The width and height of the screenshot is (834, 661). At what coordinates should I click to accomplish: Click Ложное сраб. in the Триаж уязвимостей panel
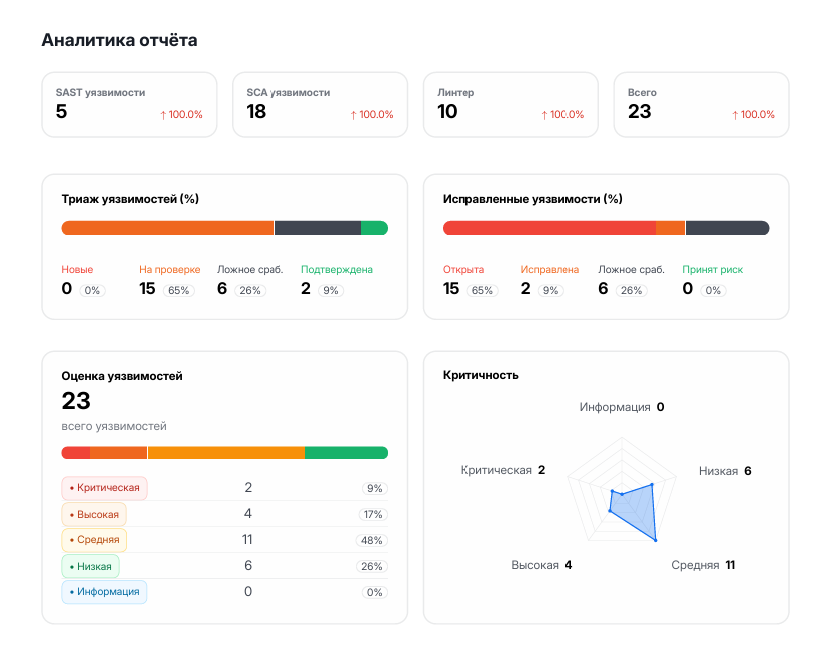[x=250, y=270]
